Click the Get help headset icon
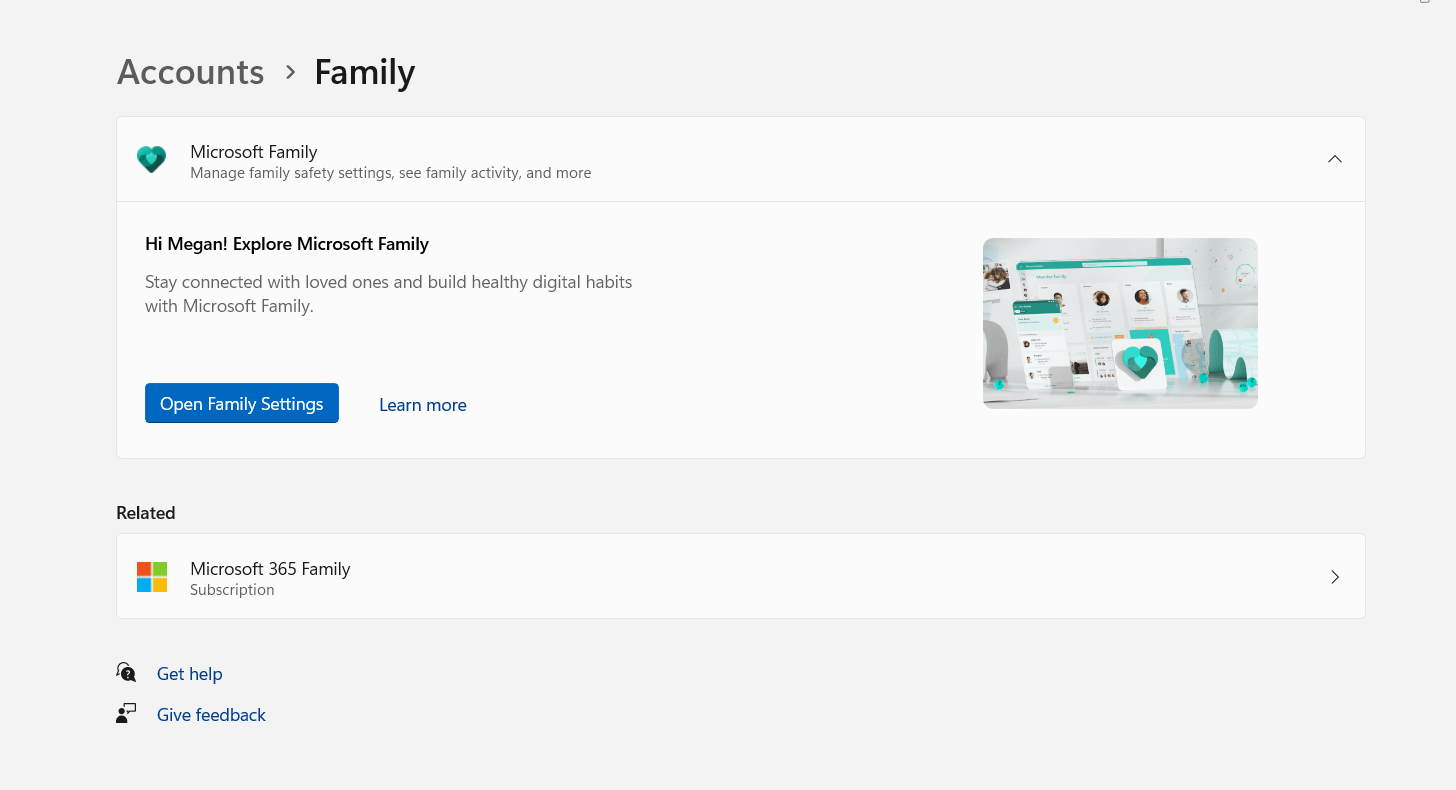The image size is (1456, 790). coord(126,672)
